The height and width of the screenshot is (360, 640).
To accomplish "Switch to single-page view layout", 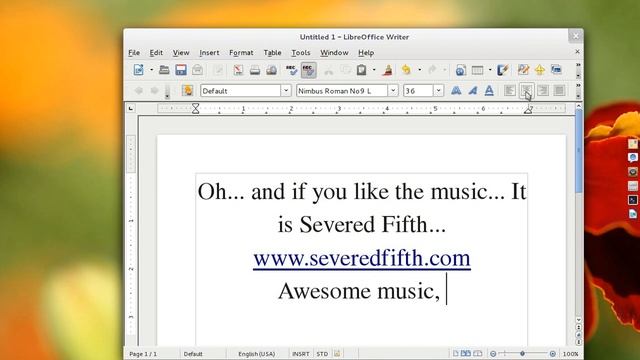I will [456, 353].
